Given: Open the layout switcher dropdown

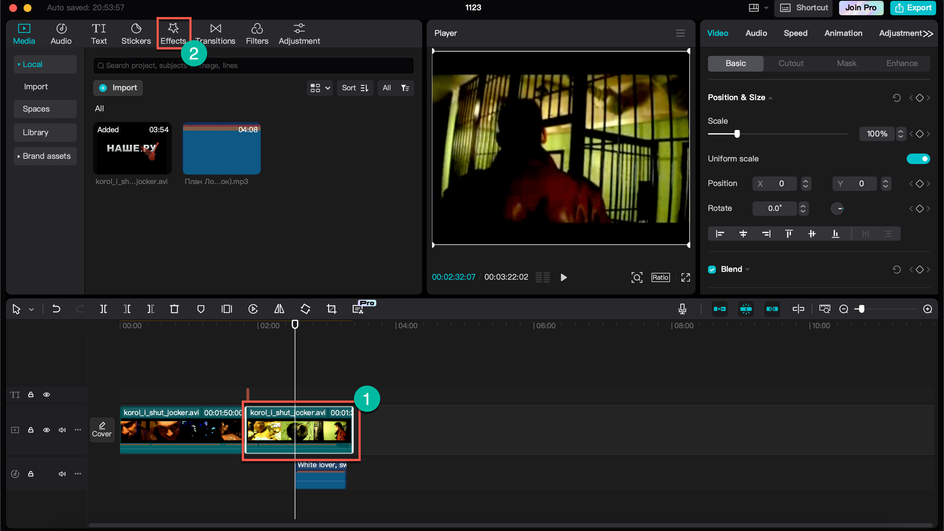Looking at the screenshot, I should pyautogui.click(x=758, y=8).
